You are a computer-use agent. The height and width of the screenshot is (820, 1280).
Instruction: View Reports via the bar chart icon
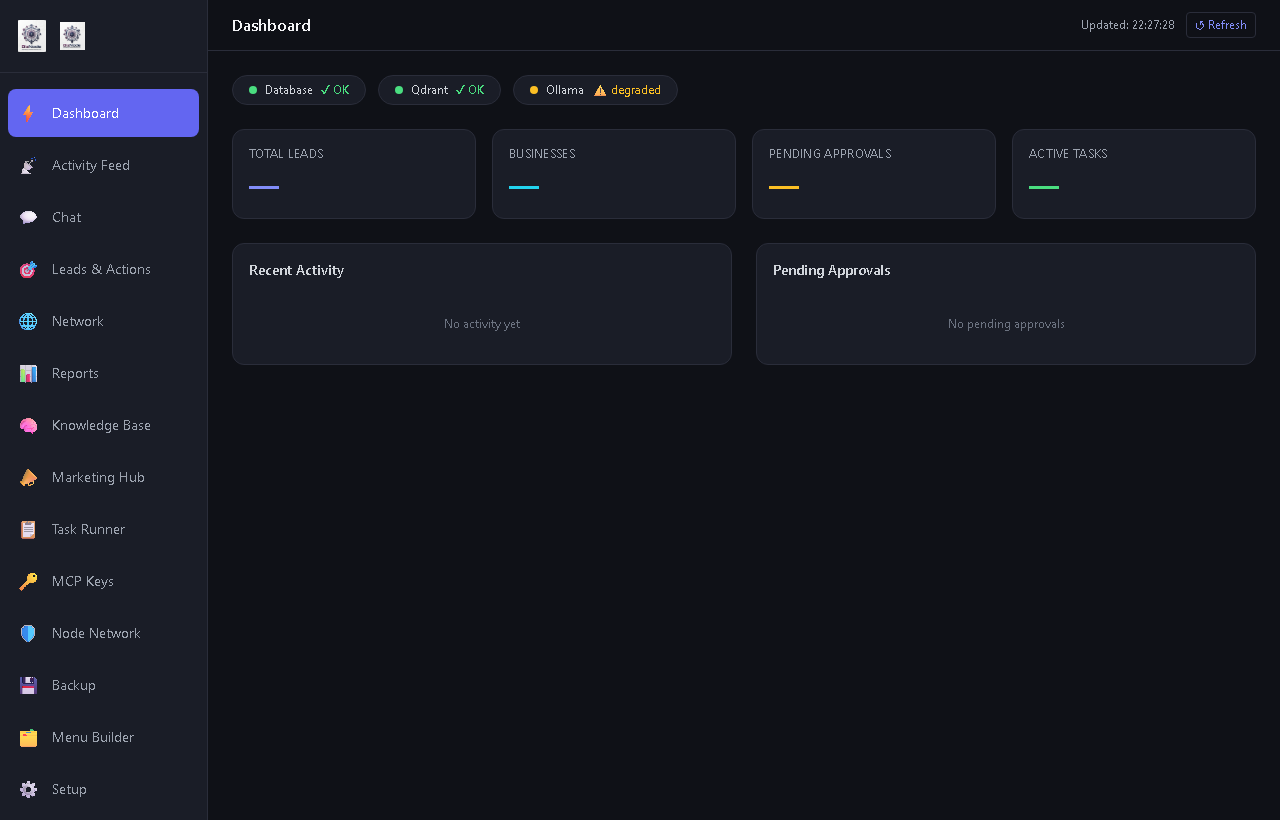pos(29,373)
